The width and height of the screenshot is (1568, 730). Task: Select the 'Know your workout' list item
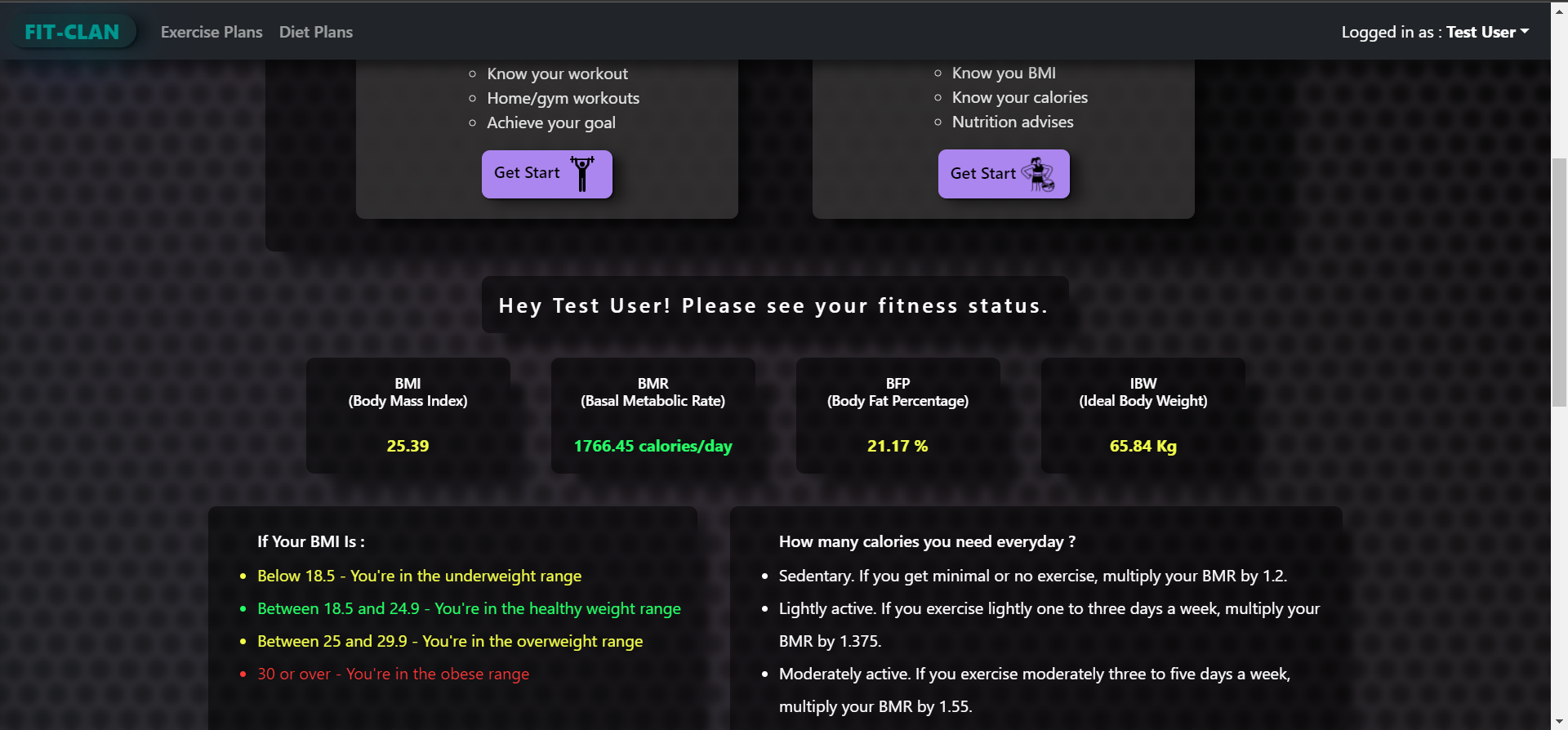pos(557,73)
